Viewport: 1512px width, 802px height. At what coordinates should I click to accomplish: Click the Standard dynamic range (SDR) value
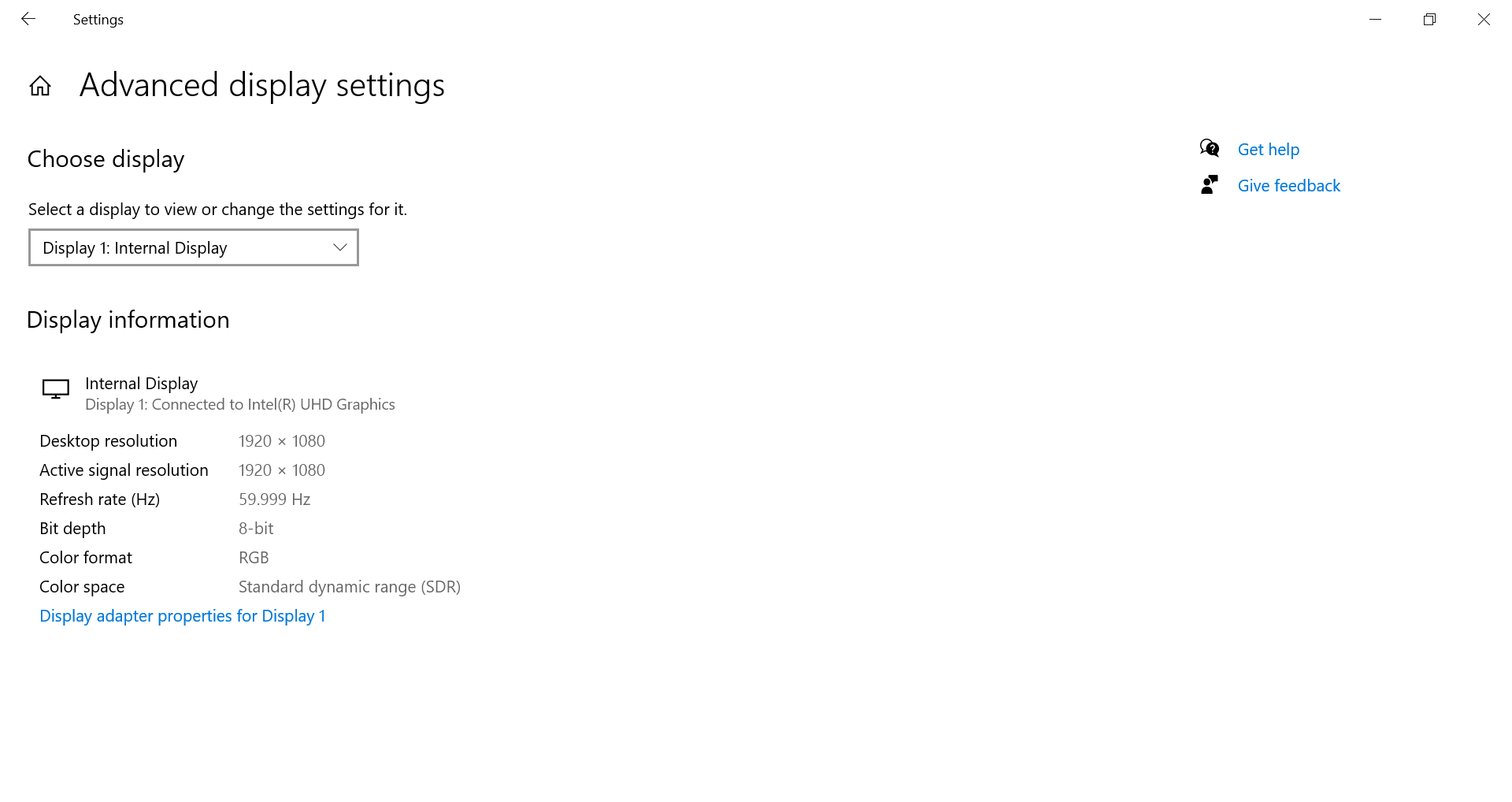pyautogui.click(x=350, y=587)
